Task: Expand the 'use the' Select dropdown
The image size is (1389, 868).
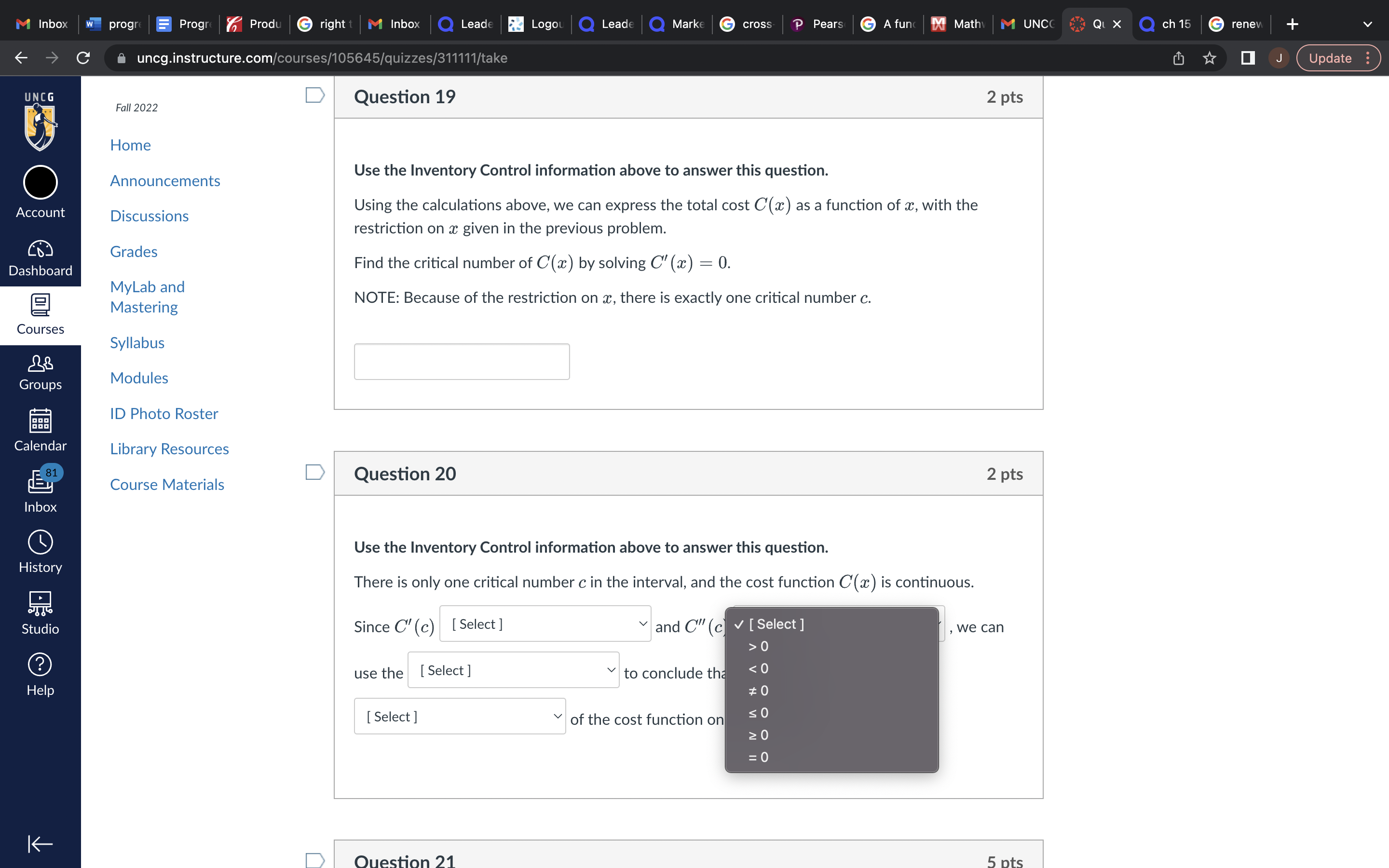Action: point(513,670)
